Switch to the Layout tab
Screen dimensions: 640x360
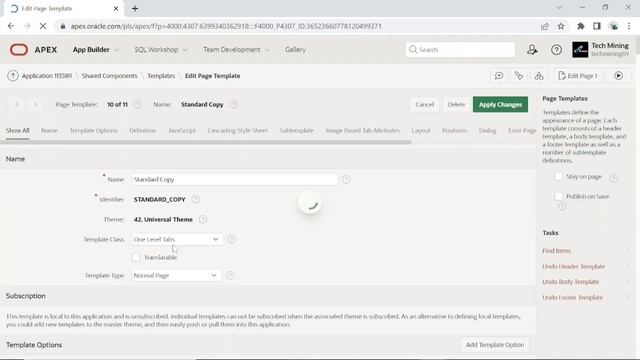pyautogui.click(x=421, y=131)
